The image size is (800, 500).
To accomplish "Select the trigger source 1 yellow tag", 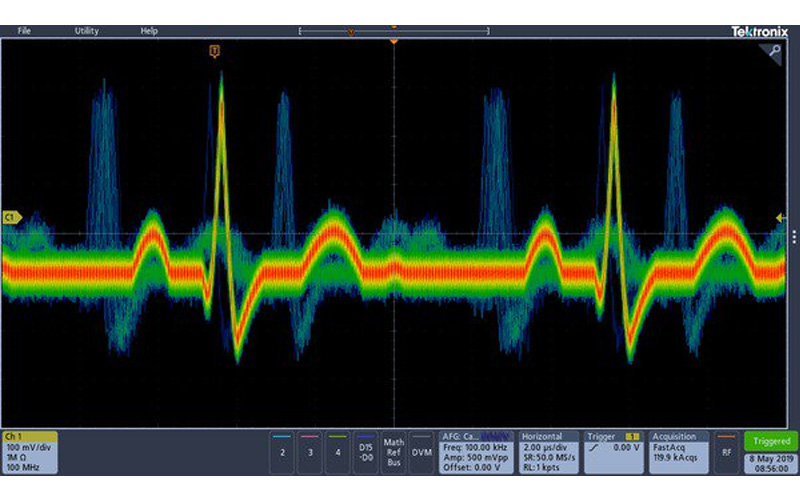I will pos(632,437).
